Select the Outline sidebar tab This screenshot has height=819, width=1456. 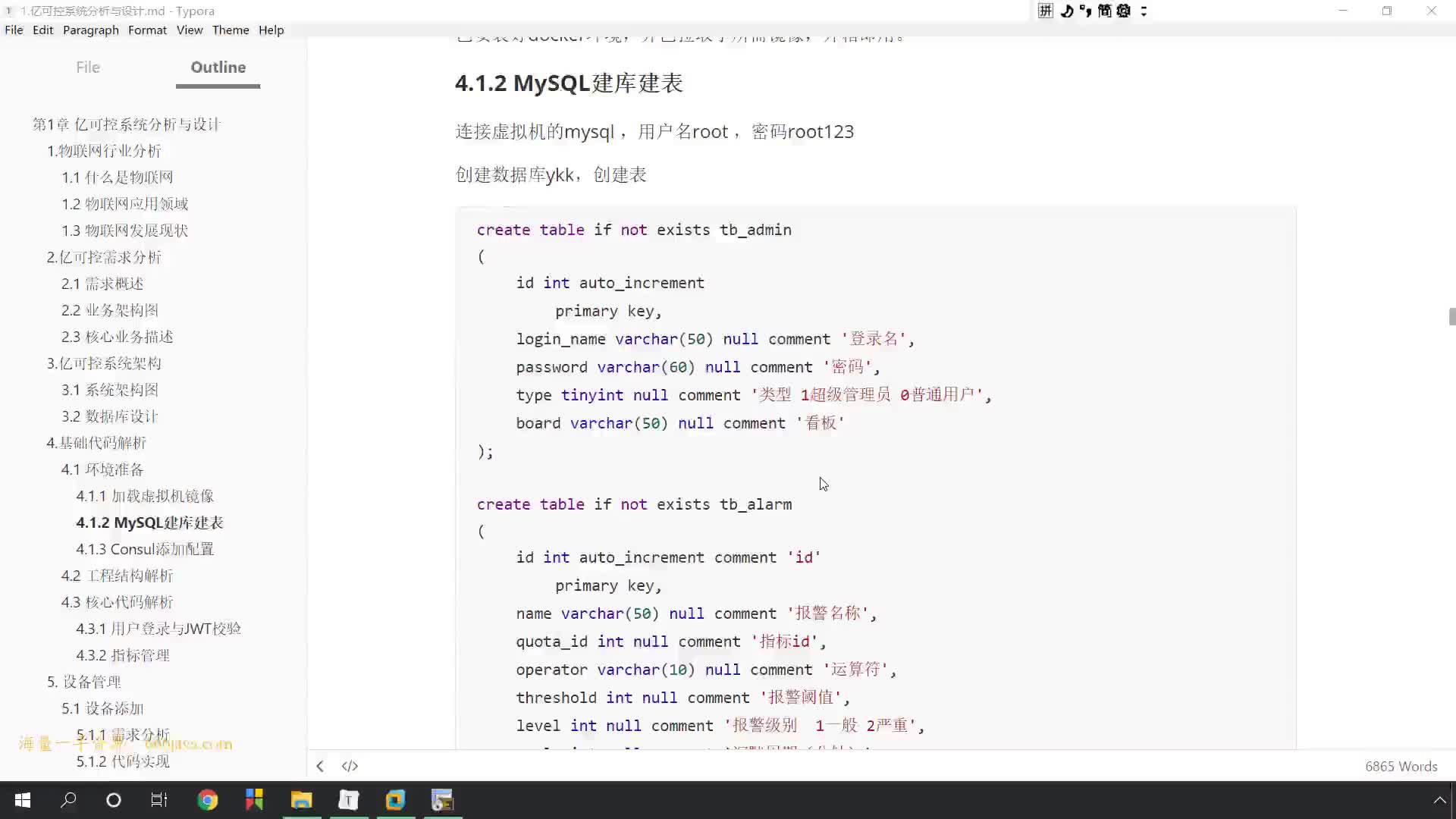tap(218, 67)
